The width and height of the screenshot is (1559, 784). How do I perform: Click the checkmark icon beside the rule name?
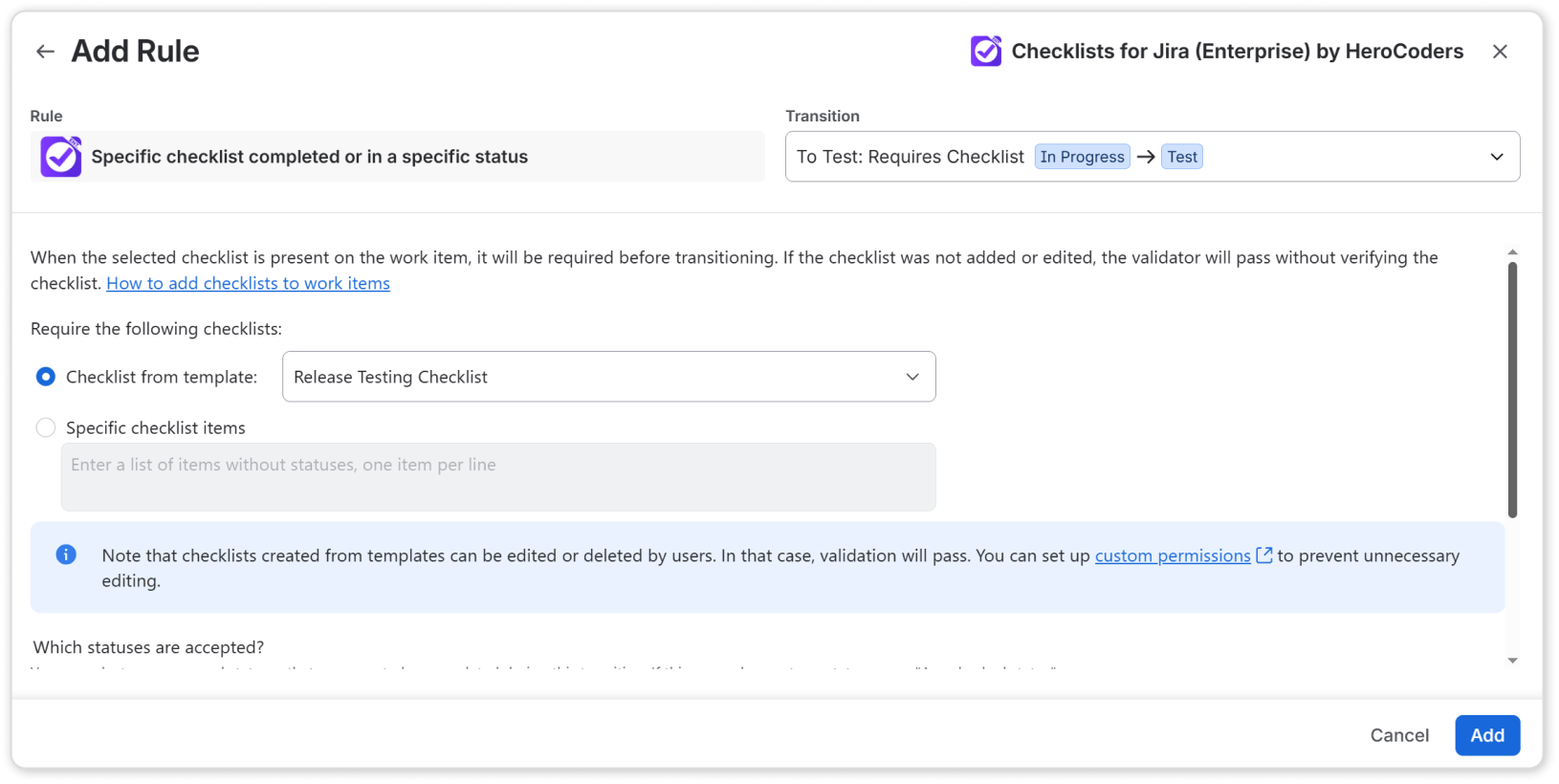tap(61, 157)
